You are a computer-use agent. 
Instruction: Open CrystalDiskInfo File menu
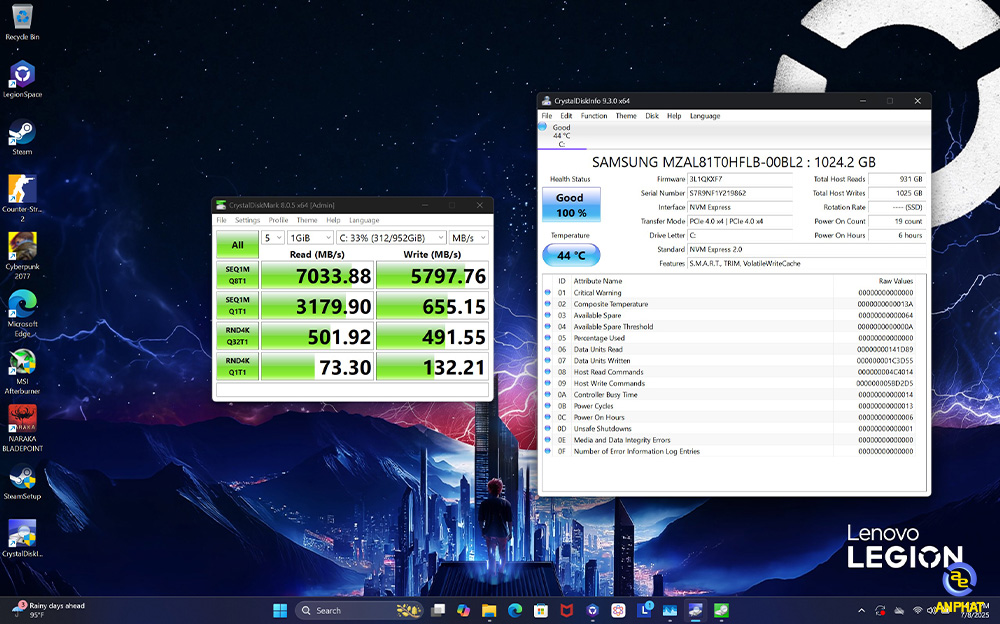pos(547,116)
